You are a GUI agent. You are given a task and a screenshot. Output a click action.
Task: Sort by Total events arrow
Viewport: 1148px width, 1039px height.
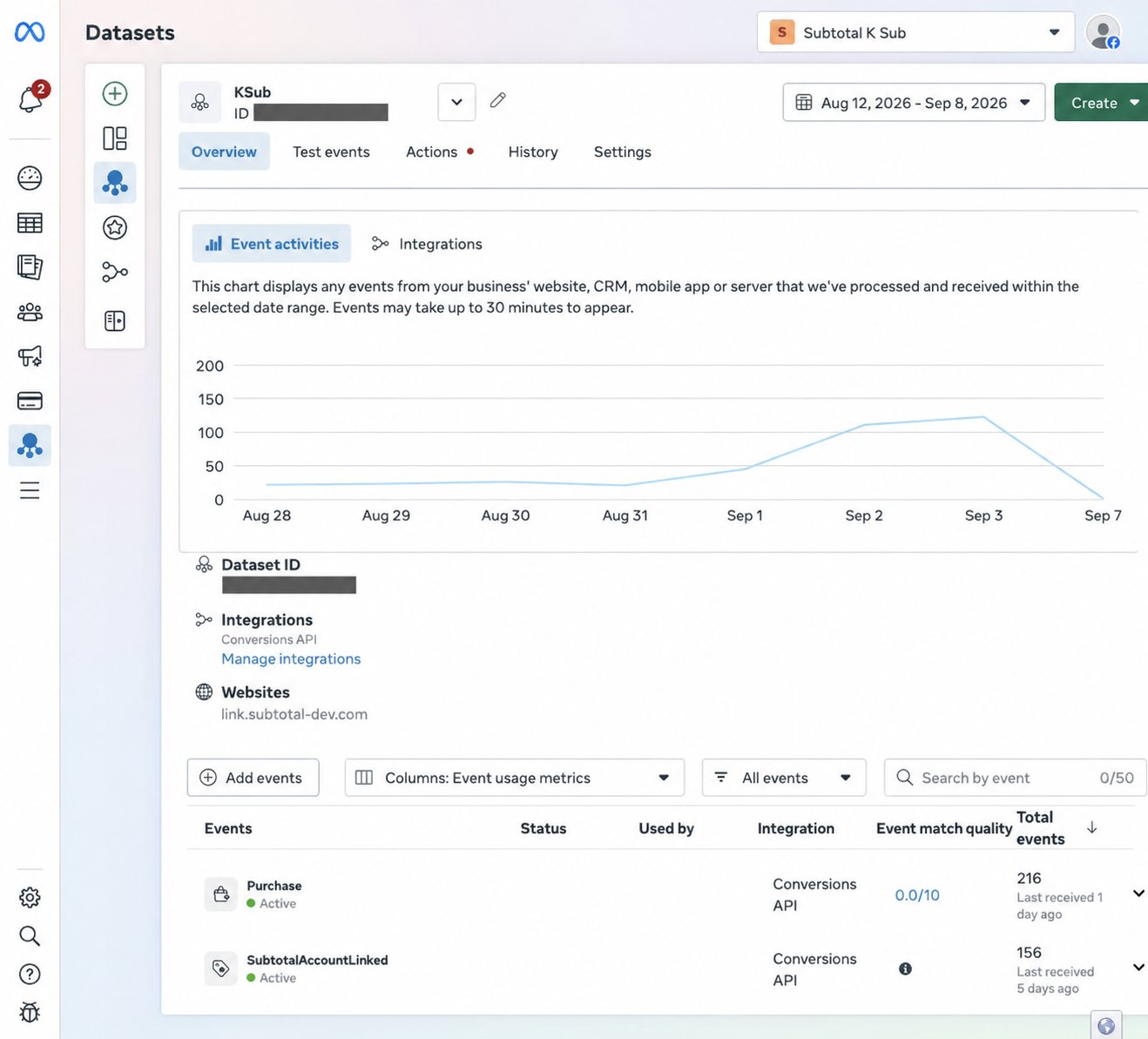click(1092, 827)
